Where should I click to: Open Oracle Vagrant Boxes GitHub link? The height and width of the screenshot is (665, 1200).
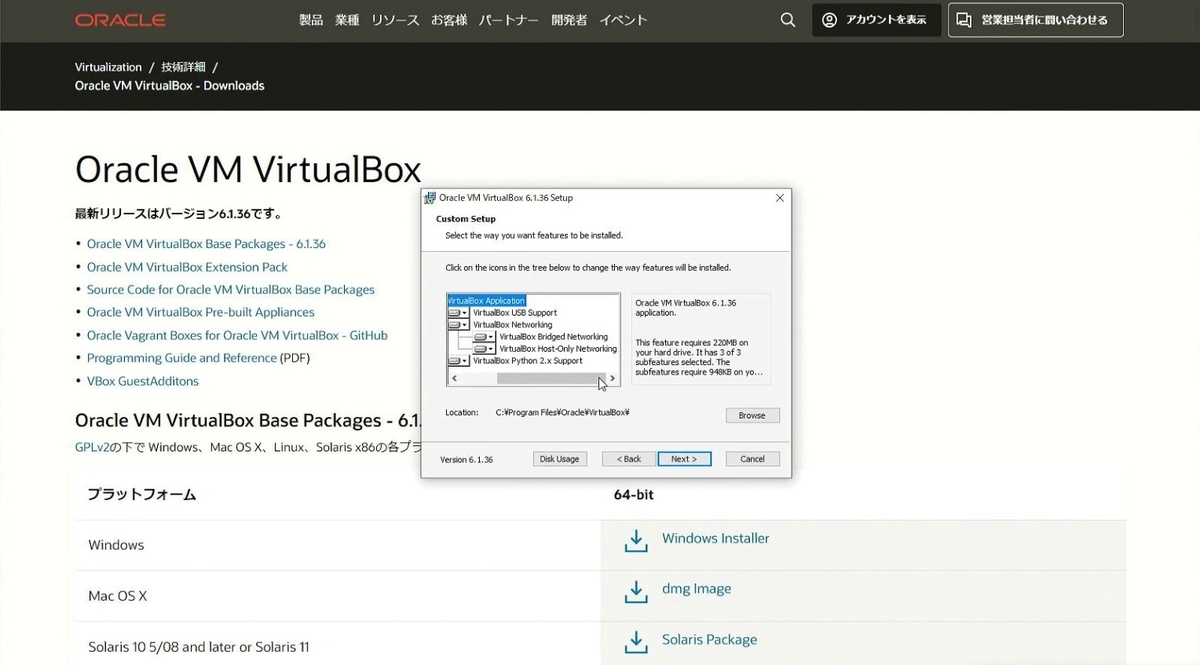[x=237, y=335]
